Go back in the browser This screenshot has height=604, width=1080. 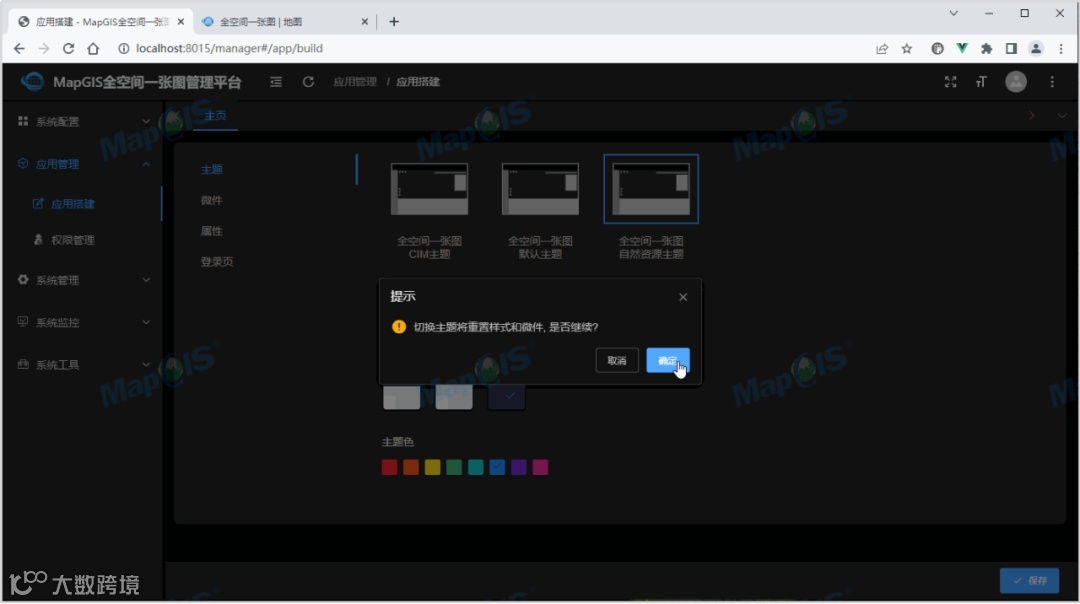(19, 48)
